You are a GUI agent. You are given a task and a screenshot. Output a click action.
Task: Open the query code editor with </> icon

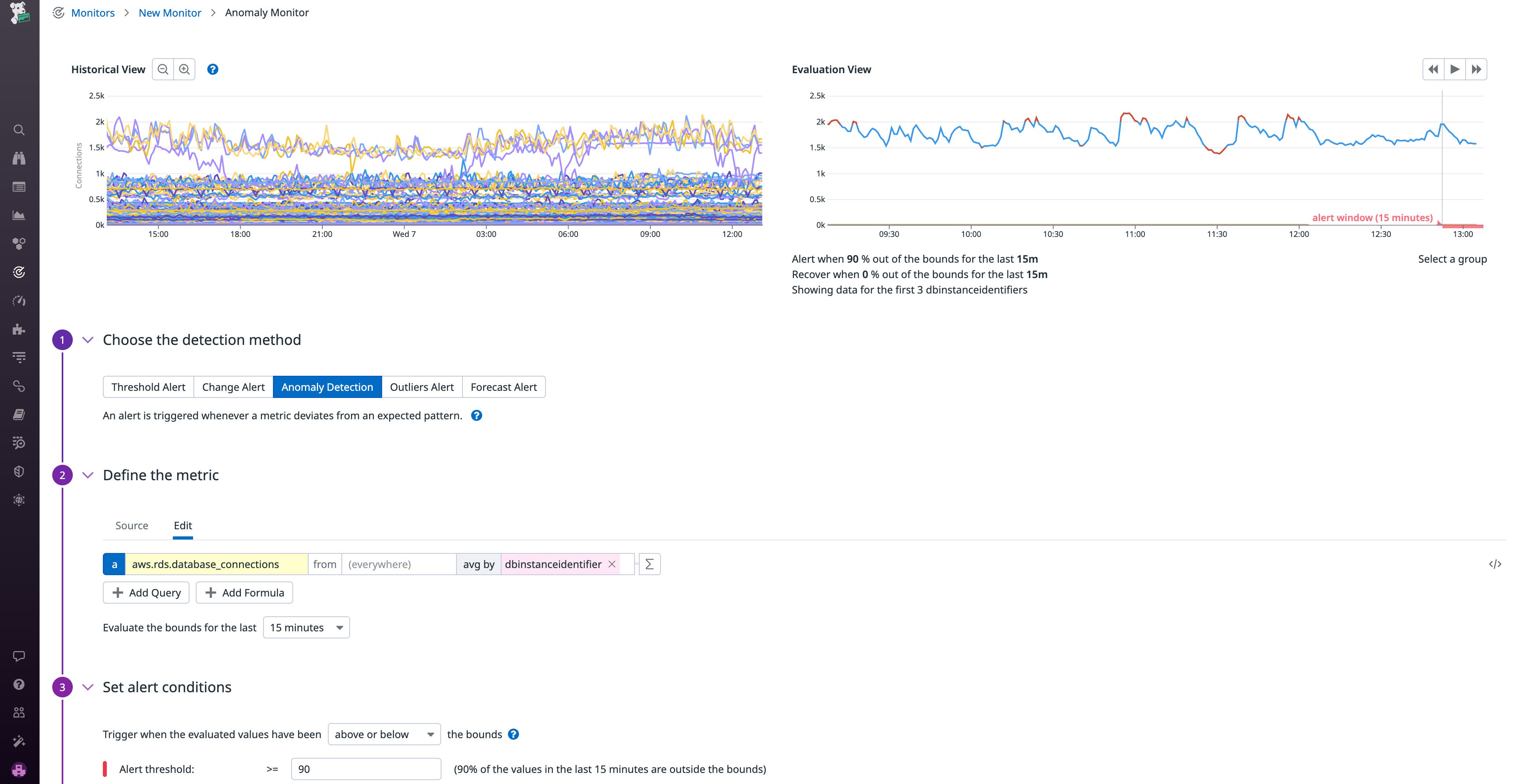(1496, 564)
